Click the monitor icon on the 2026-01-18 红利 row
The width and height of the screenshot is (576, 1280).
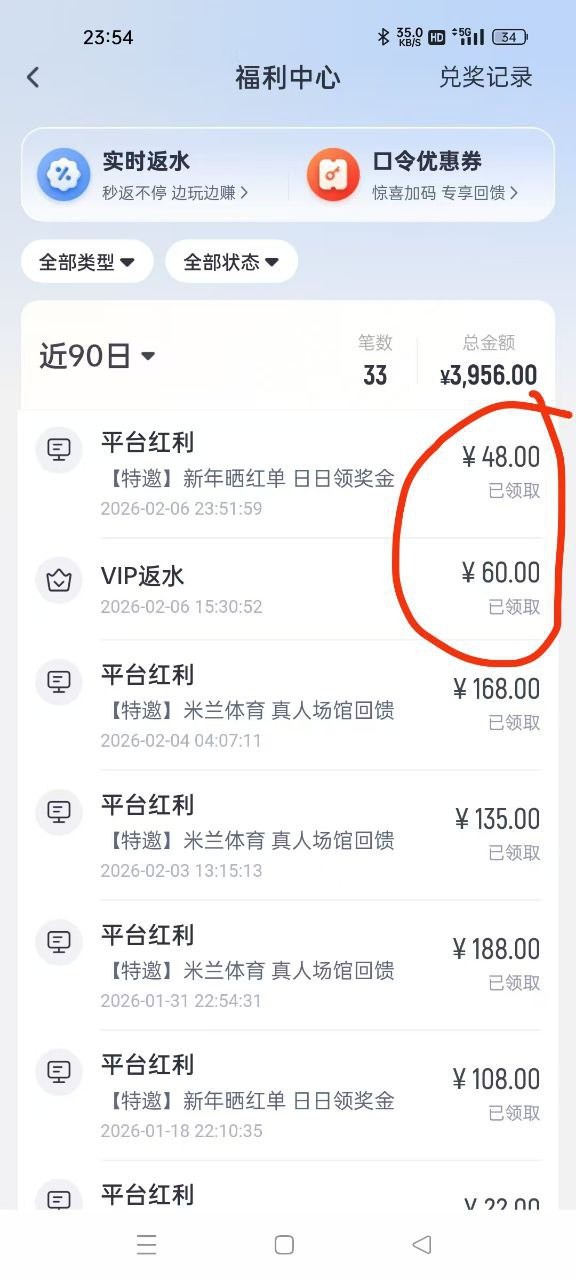(x=58, y=1071)
